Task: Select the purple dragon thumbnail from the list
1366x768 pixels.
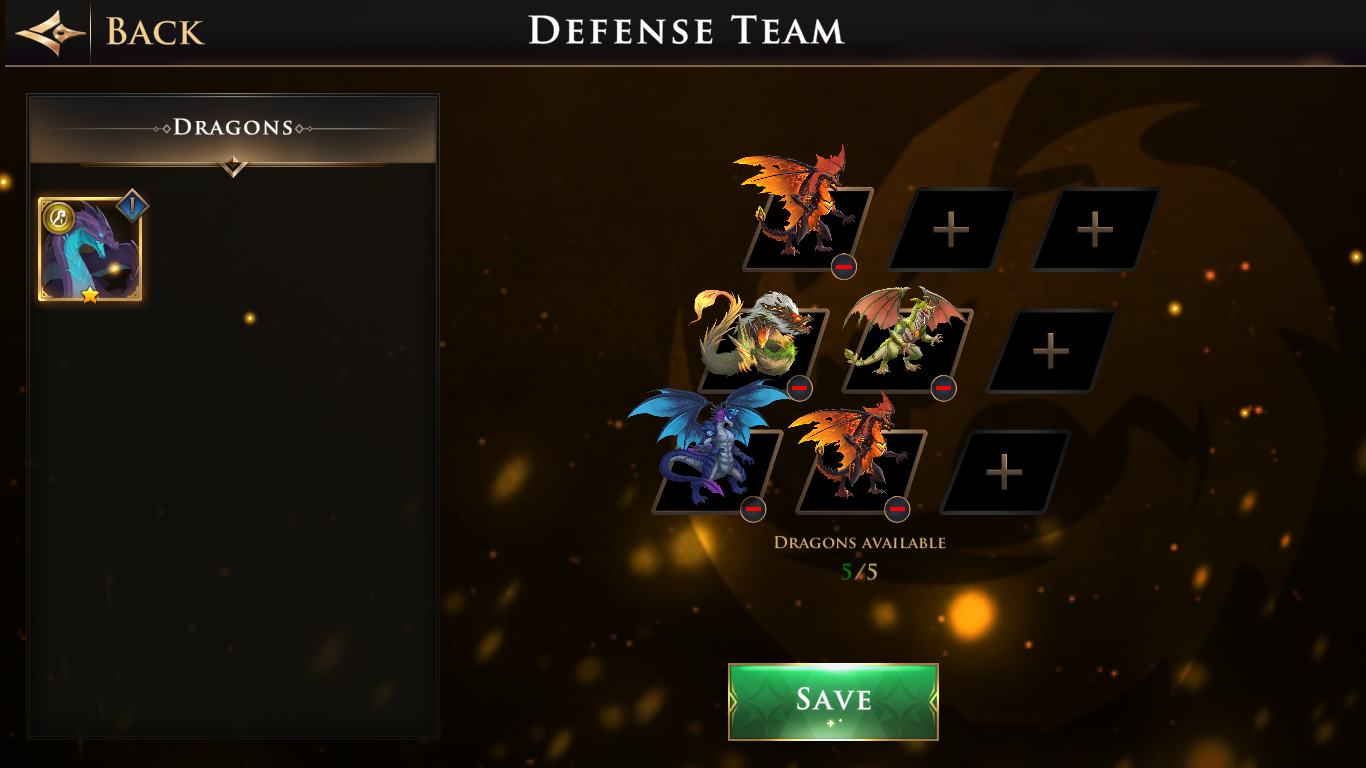Action: pyautogui.click(x=90, y=250)
